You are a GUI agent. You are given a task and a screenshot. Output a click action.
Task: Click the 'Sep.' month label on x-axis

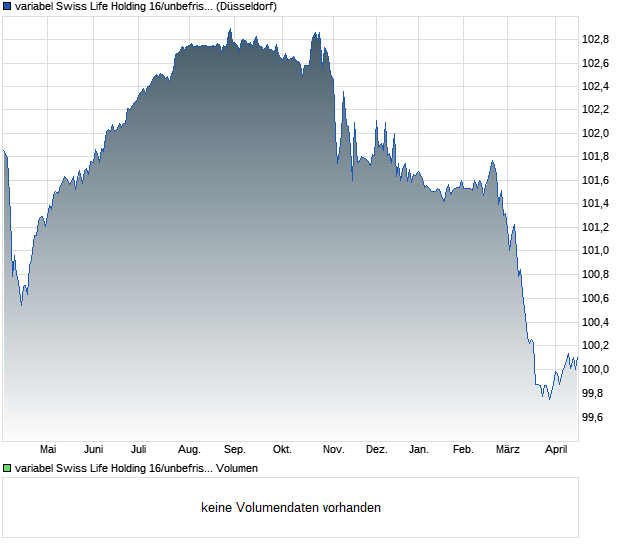pyautogui.click(x=235, y=450)
